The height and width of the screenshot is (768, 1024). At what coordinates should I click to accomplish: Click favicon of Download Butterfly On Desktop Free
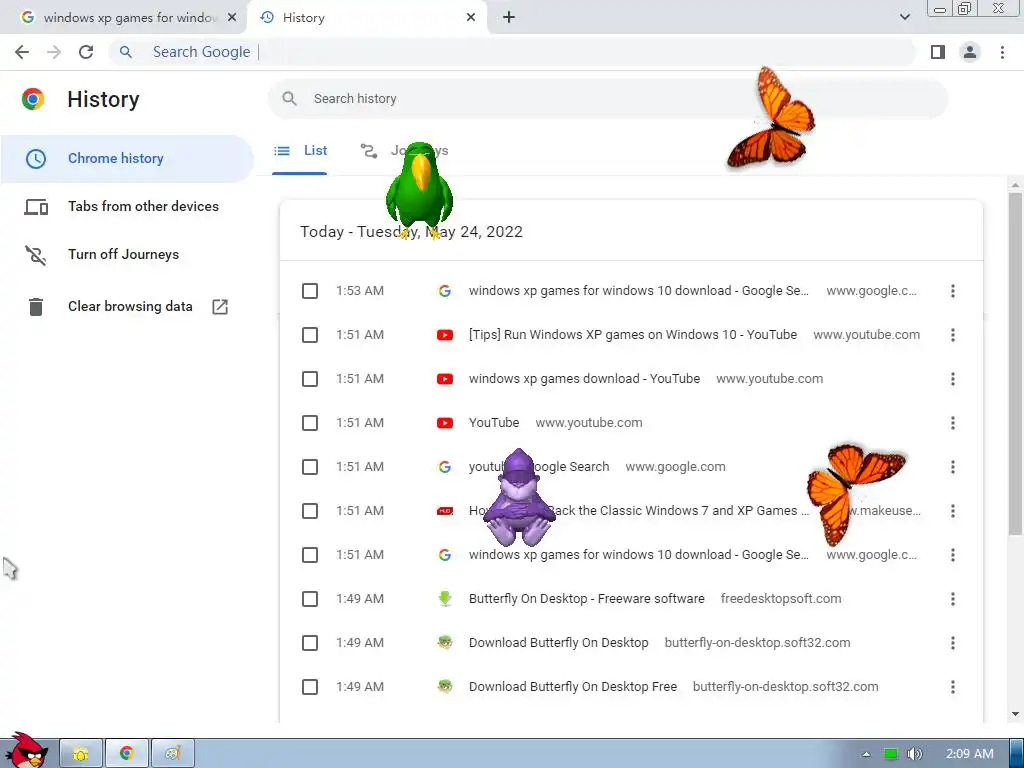445,687
